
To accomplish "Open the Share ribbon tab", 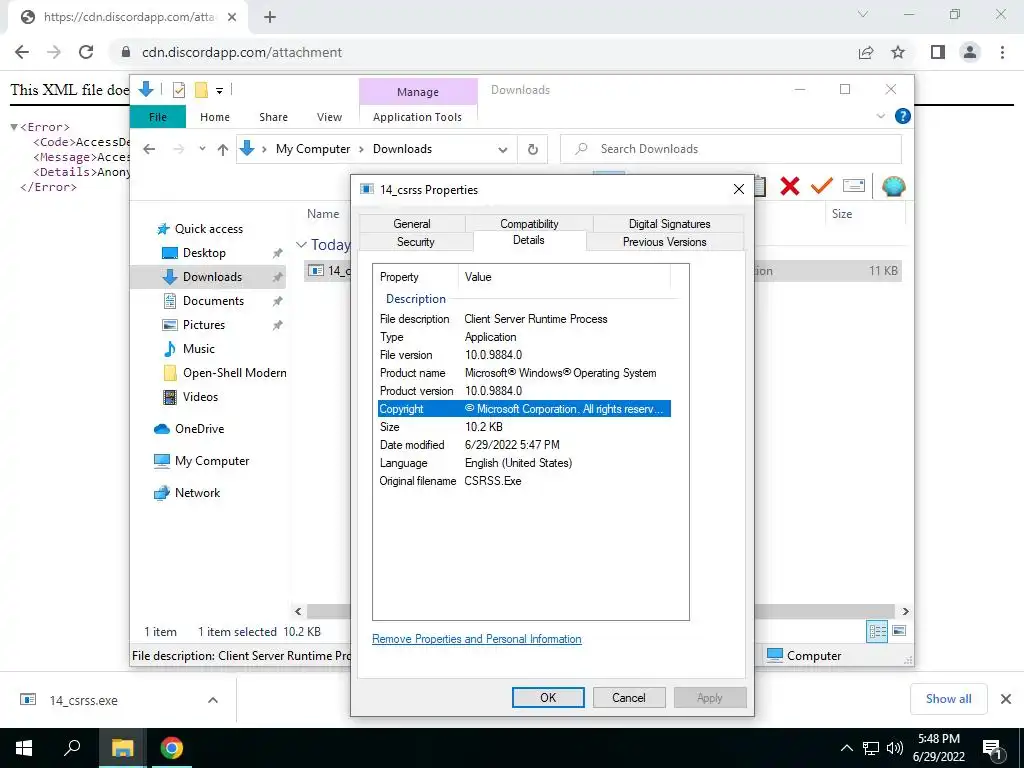I will point(273,117).
